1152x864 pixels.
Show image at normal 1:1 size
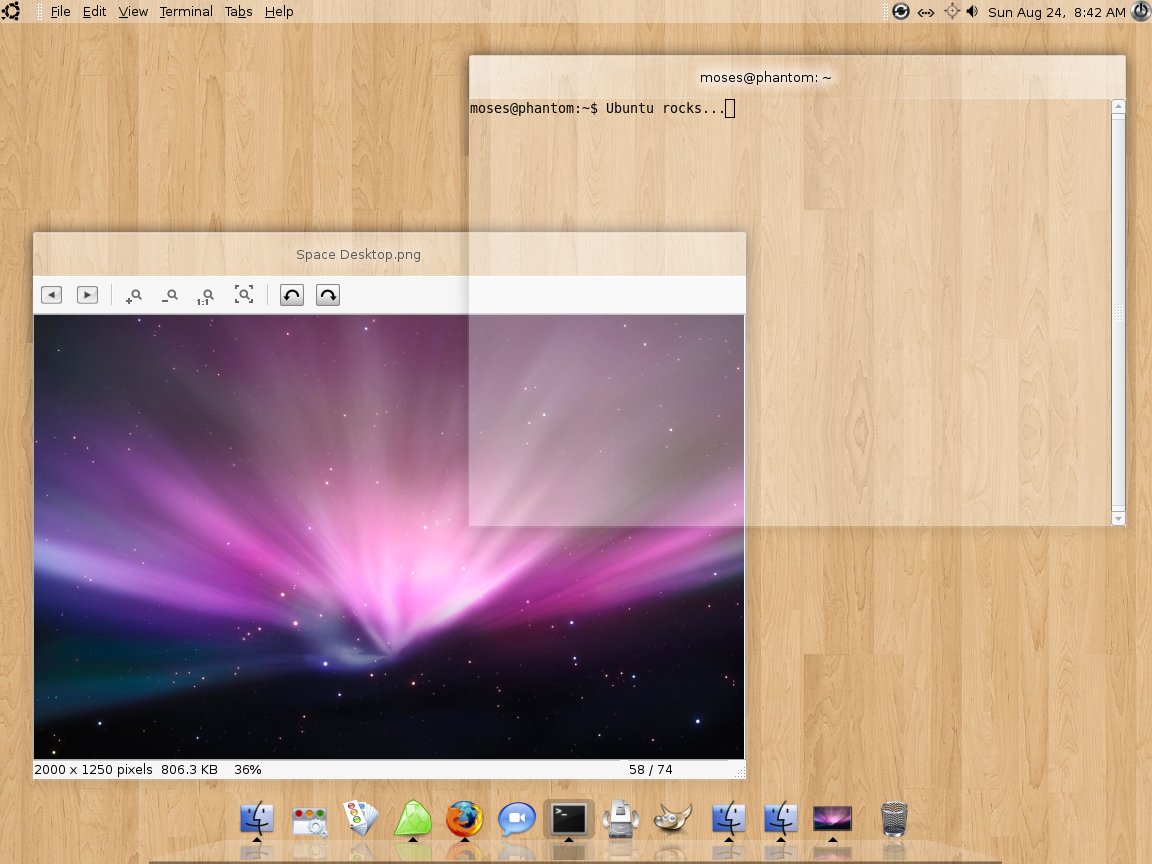(x=205, y=296)
